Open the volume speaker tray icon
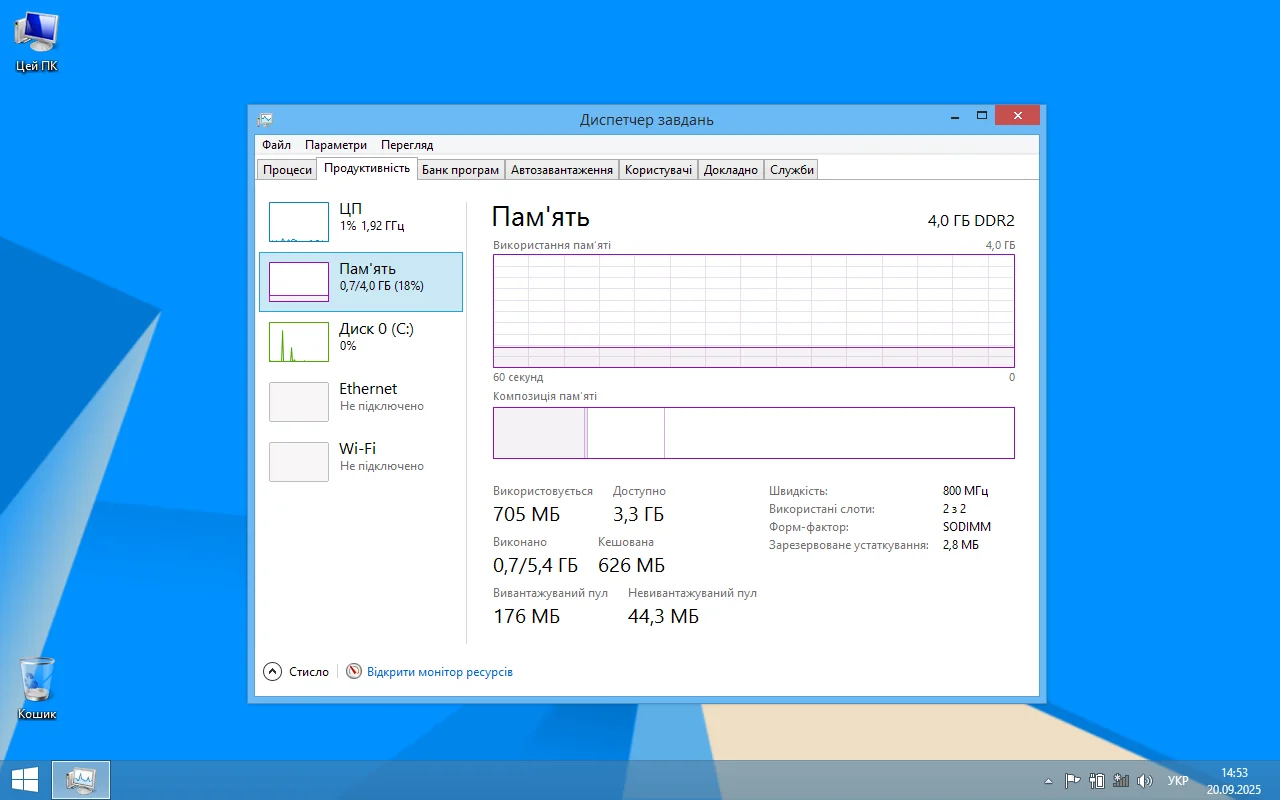The image size is (1280, 800). (1145, 781)
